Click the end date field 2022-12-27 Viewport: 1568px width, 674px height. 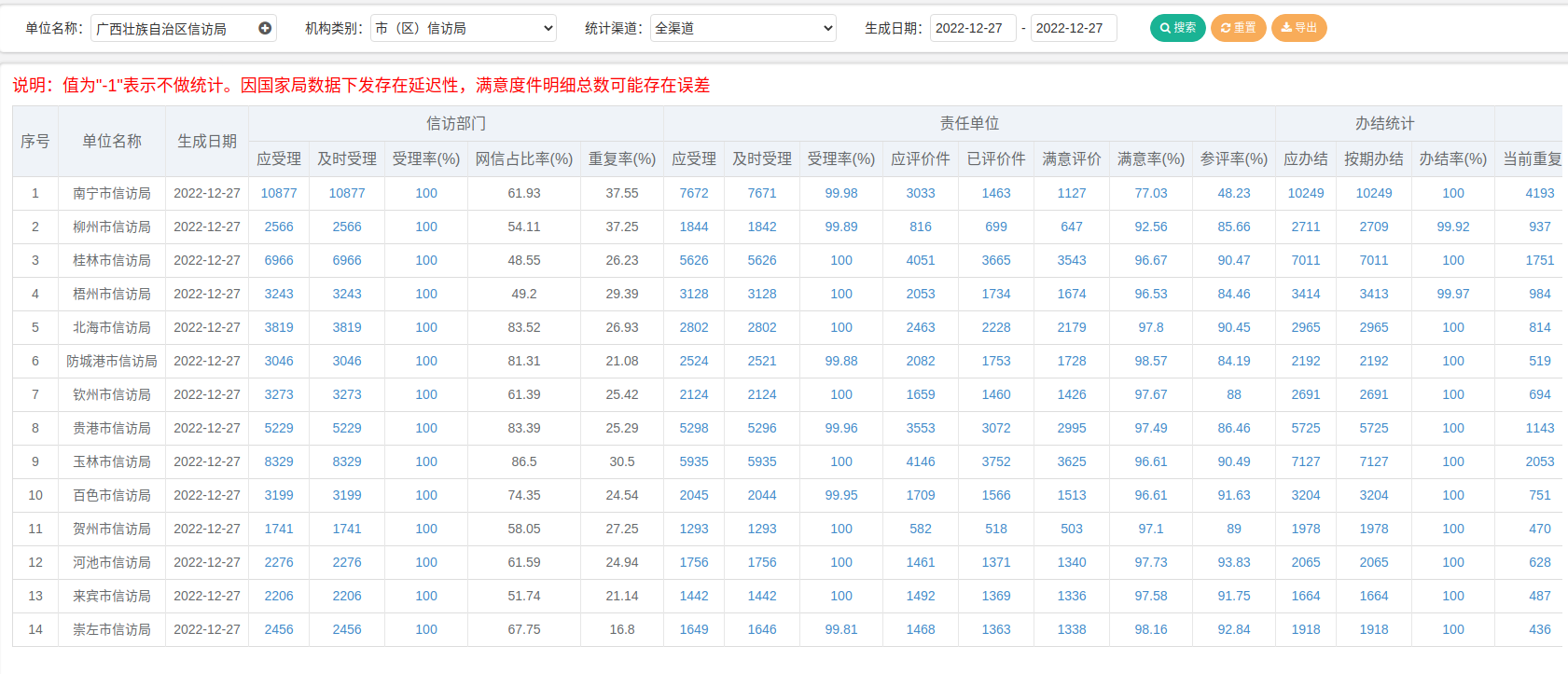click(x=1074, y=28)
